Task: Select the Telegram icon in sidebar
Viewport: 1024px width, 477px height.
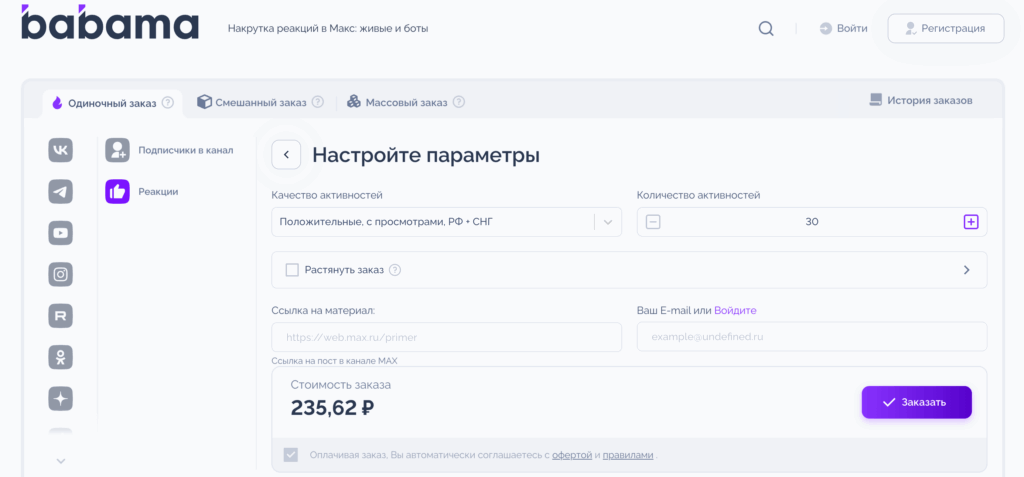Action: [61, 191]
